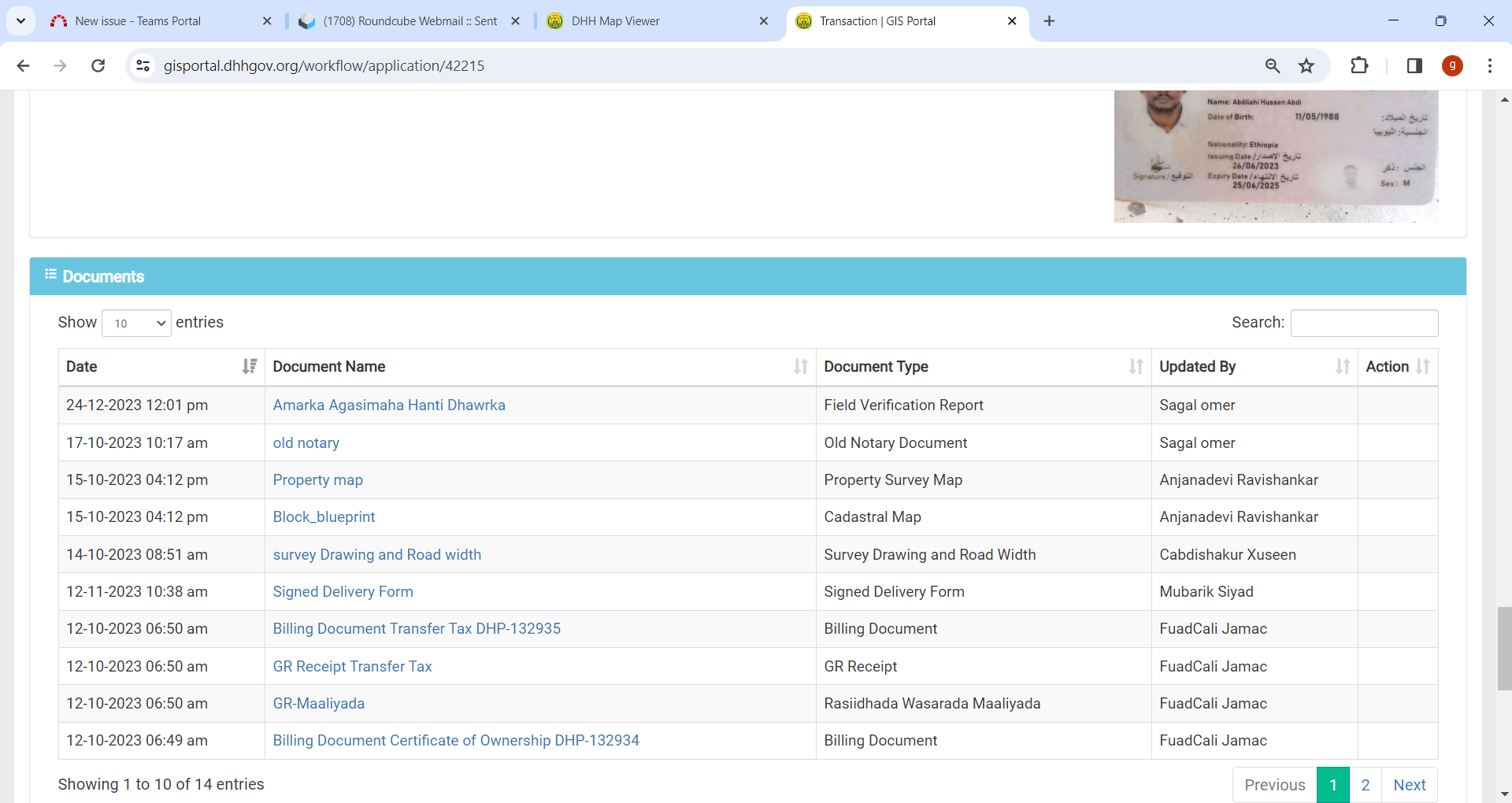Sort table by Updated By column
1512x803 pixels.
coord(1254,367)
